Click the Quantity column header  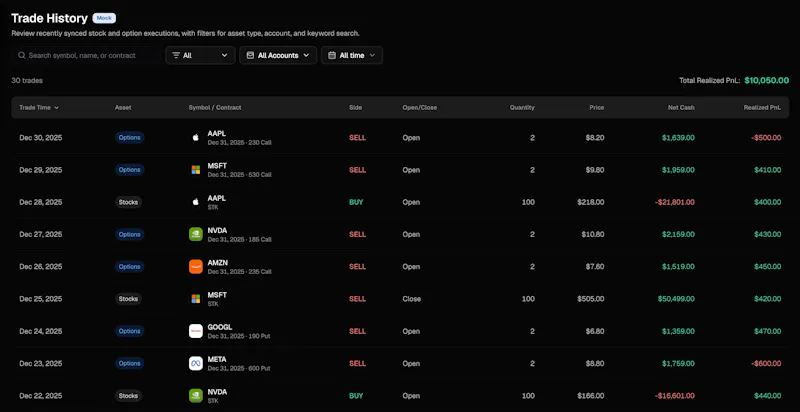[x=522, y=108]
